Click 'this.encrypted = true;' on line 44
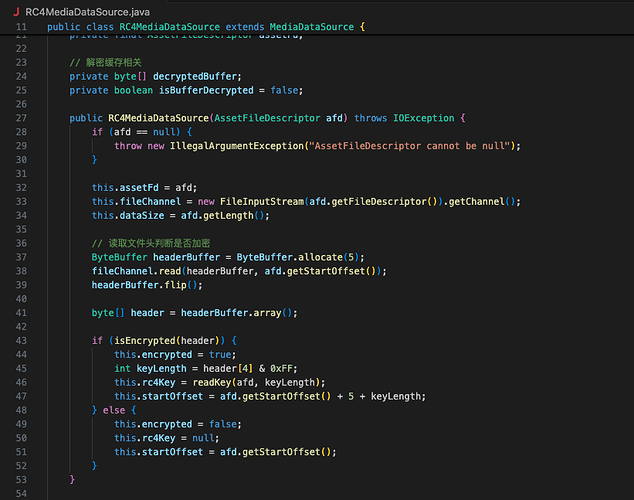Viewport: 634px width, 500px height. pos(175,355)
